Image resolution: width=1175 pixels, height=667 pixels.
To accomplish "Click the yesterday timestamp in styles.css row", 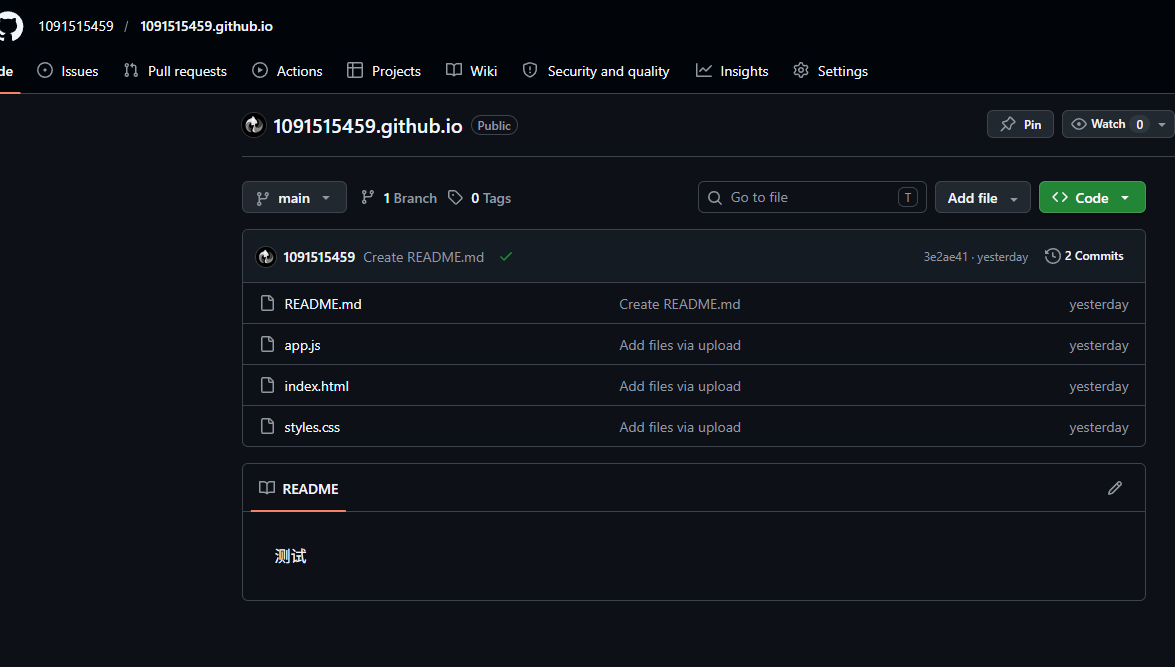I will (1099, 427).
